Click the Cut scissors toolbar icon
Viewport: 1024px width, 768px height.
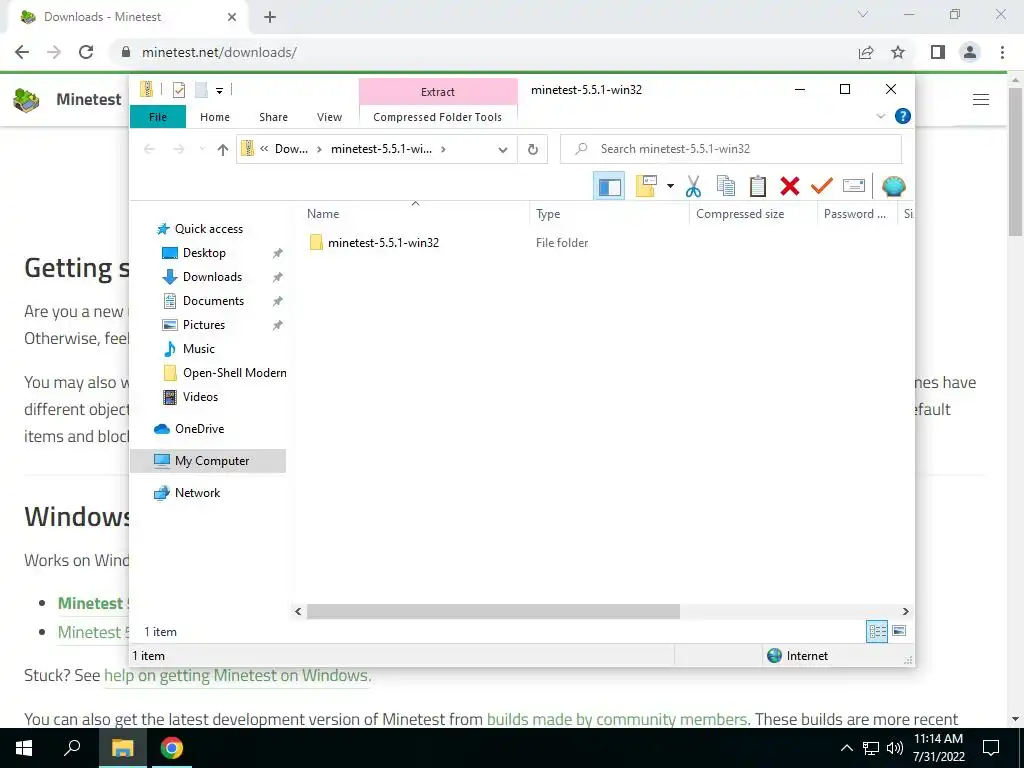[x=693, y=187]
